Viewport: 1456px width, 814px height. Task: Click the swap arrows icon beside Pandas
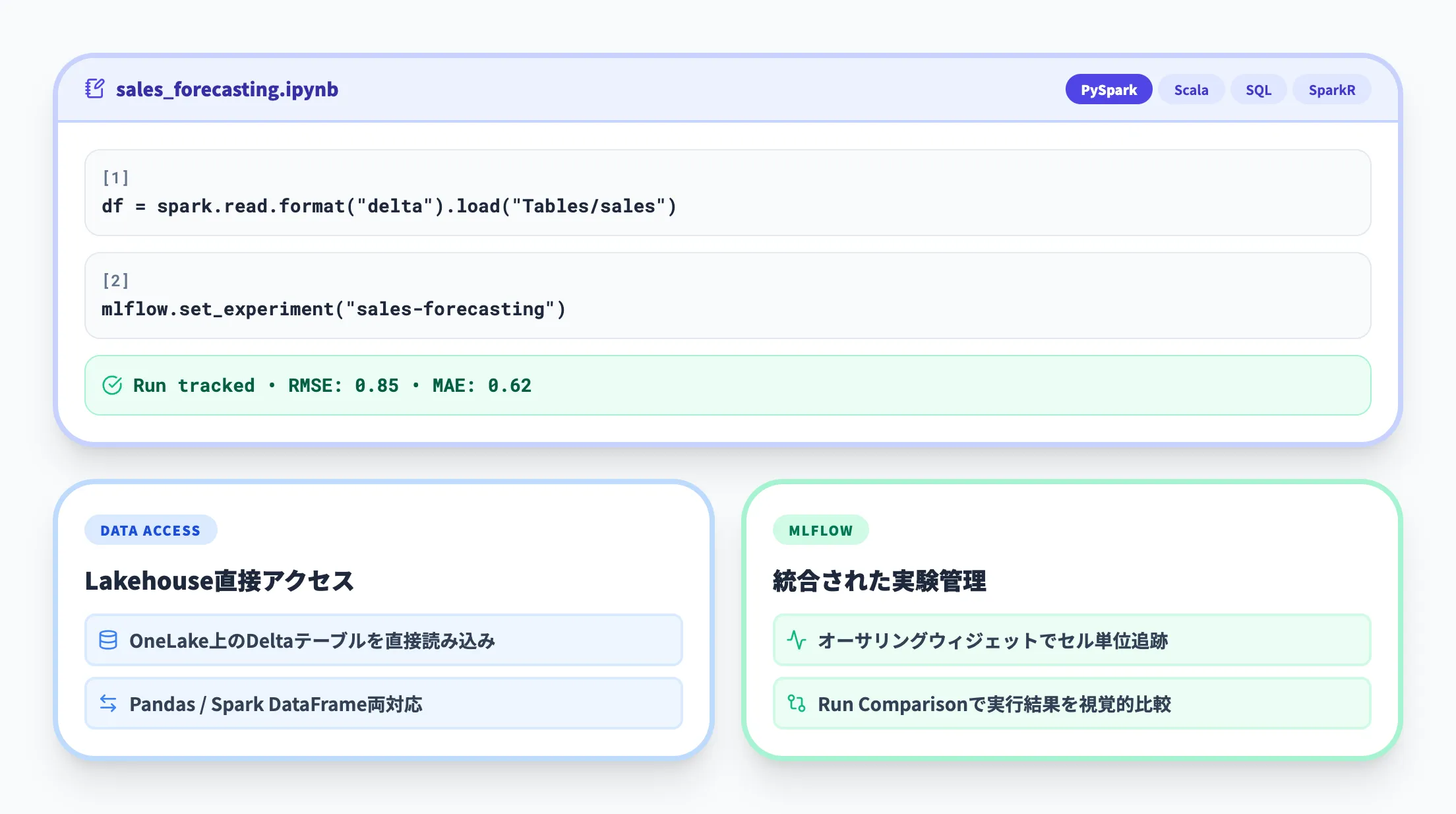pos(108,704)
